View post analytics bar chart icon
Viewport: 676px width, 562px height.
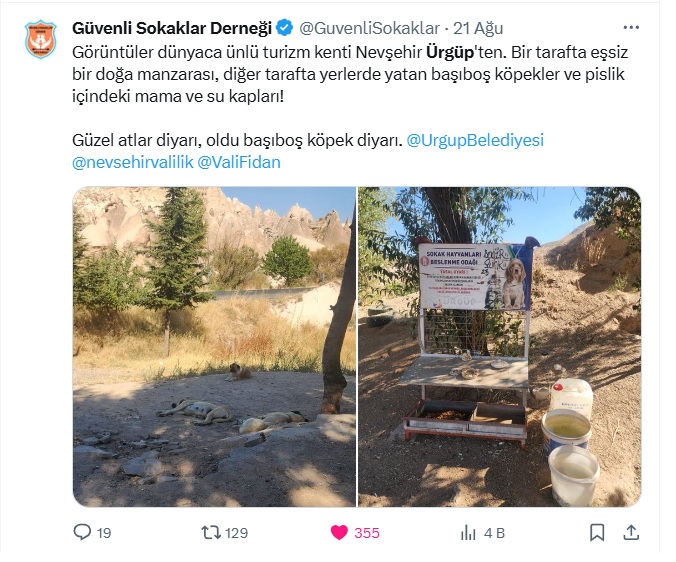click(468, 533)
